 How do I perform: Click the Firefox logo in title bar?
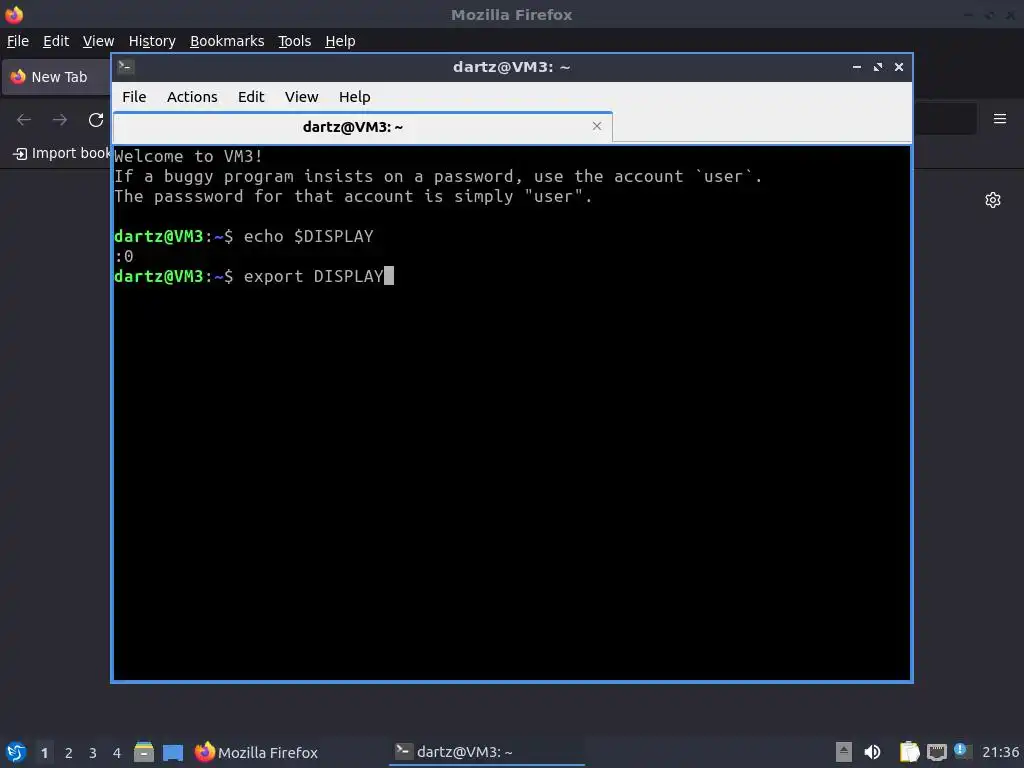[x=14, y=14]
